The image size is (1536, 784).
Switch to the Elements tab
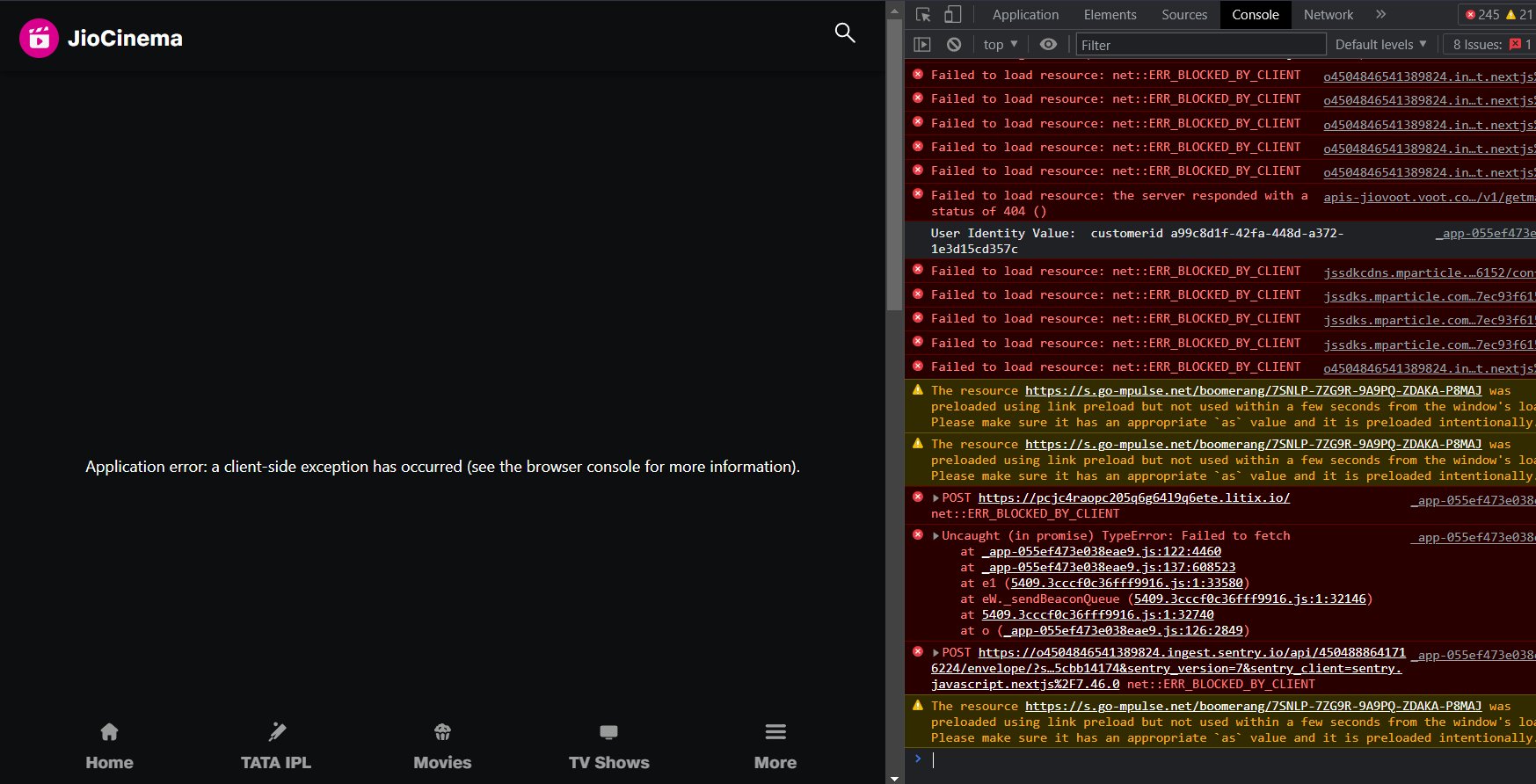tap(1110, 14)
